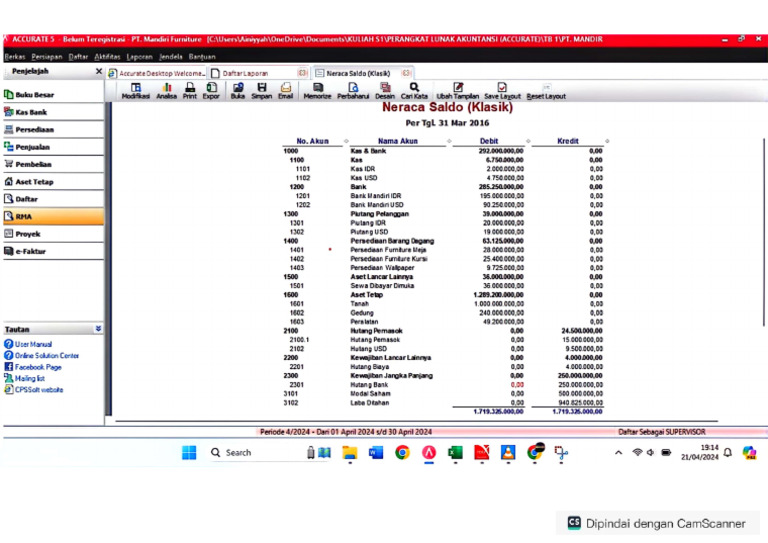This screenshot has width=768, height=543.
Task: Open Google Chrome from the taskbar
Action: tap(402, 453)
